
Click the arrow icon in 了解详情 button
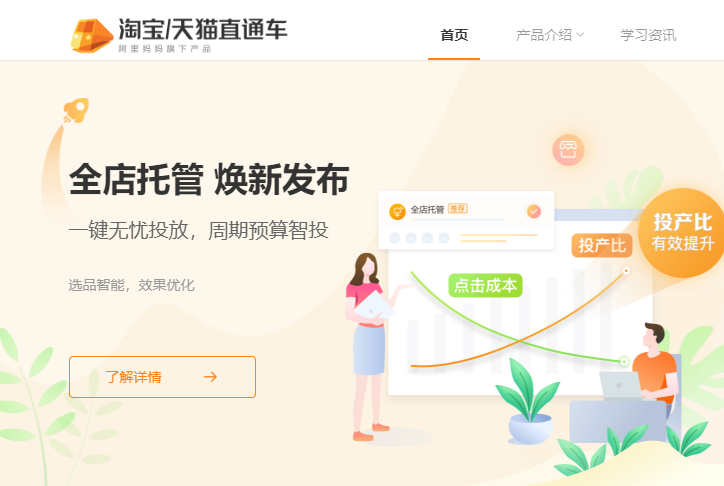(211, 377)
